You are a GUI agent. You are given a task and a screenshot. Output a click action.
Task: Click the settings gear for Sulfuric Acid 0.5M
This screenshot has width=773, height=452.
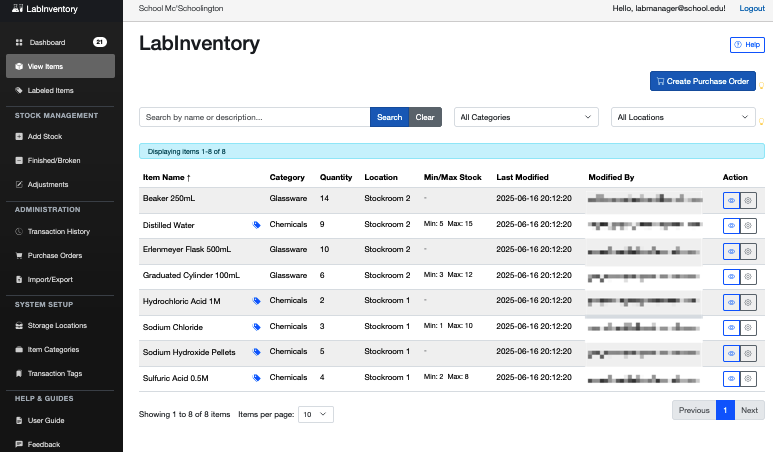[748, 378]
